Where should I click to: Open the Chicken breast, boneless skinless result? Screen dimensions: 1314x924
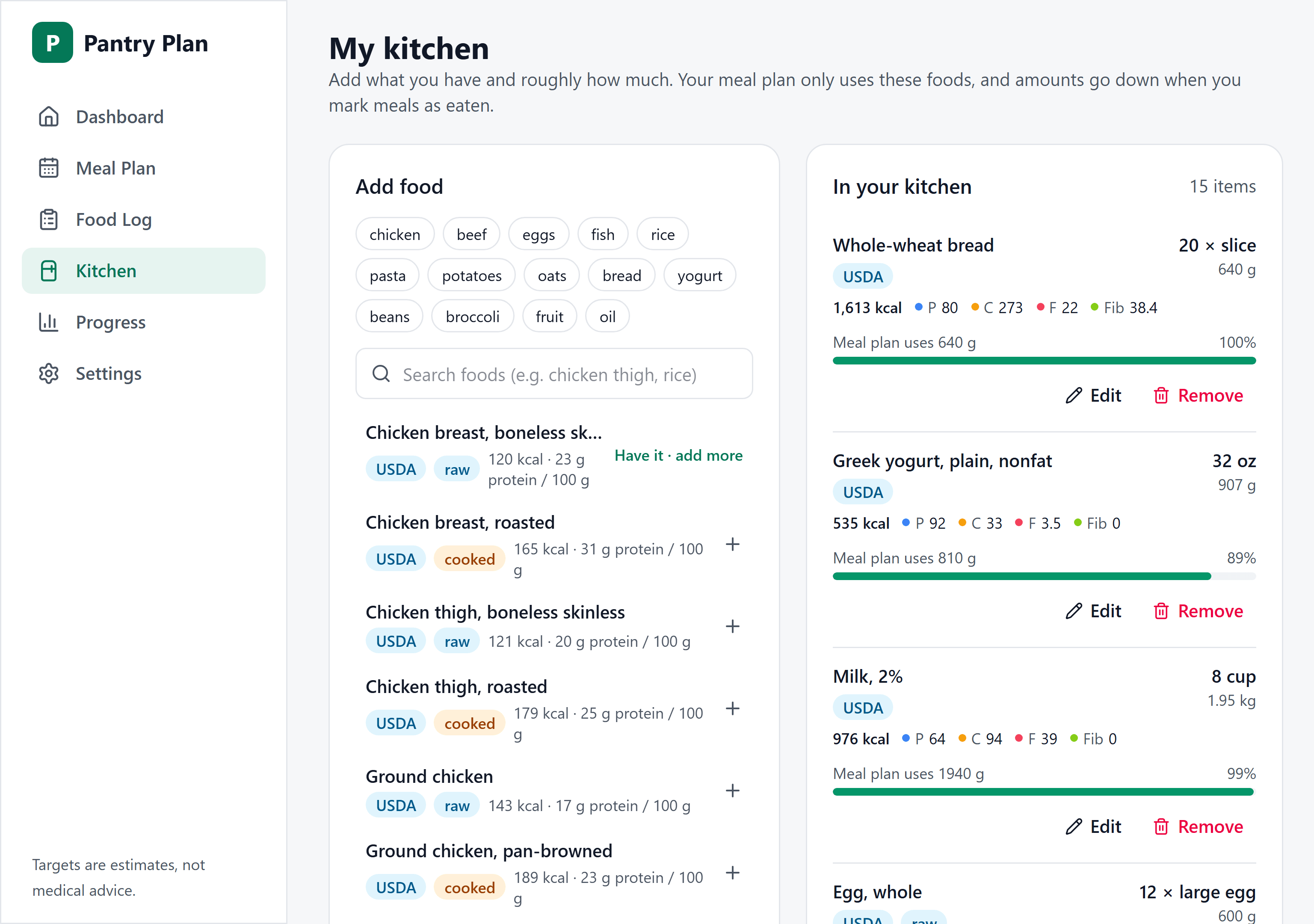click(x=554, y=456)
